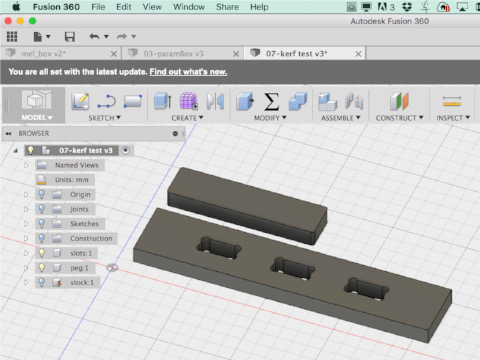The image size is (480, 360).
Task: Open the MODIFY dropdown menu
Action: click(270, 118)
